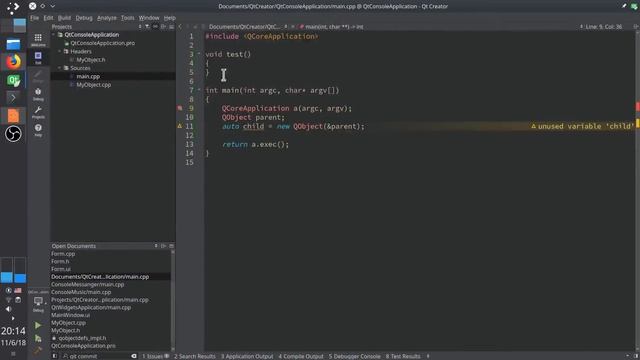Split the Open Documents panel
Screen dimensions: 640x360
(x=163, y=246)
